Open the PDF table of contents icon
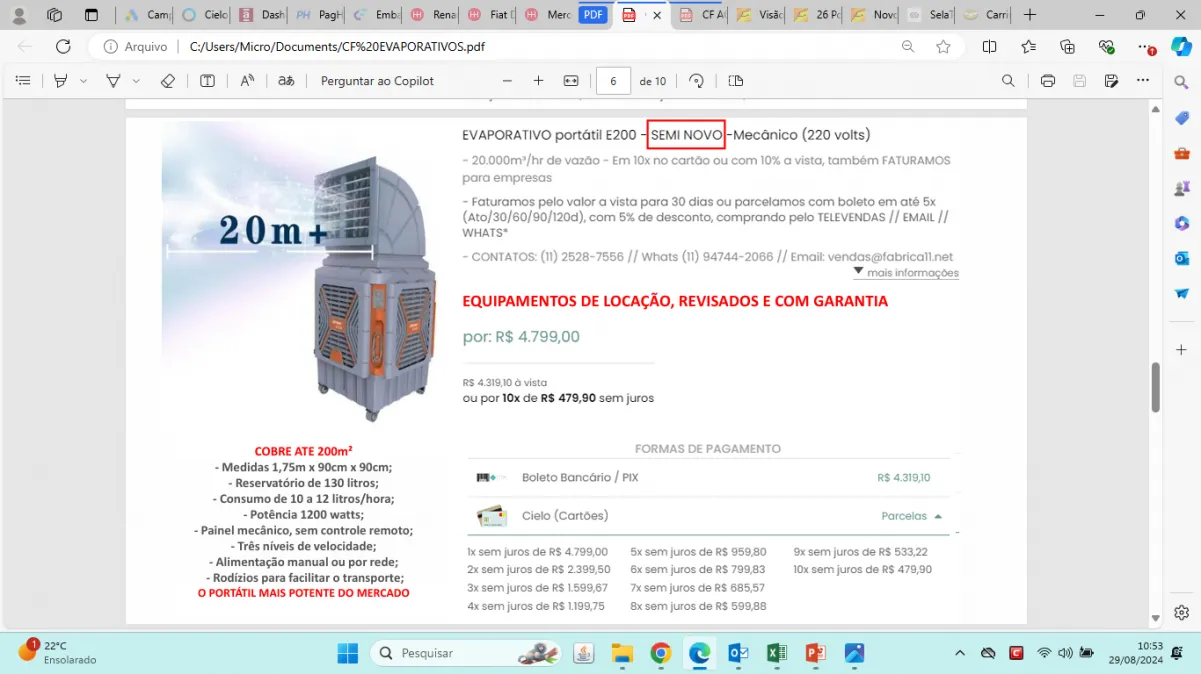This screenshot has width=1201, height=674. point(23,81)
